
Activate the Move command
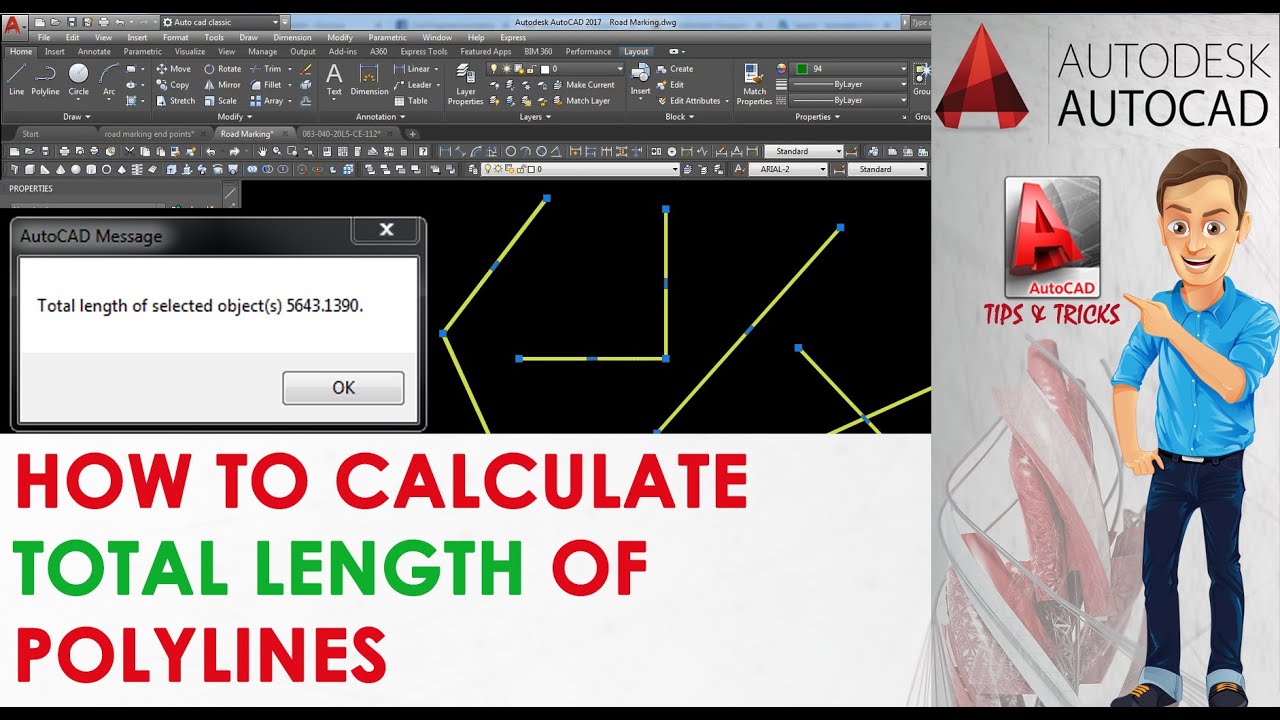click(x=173, y=69)
